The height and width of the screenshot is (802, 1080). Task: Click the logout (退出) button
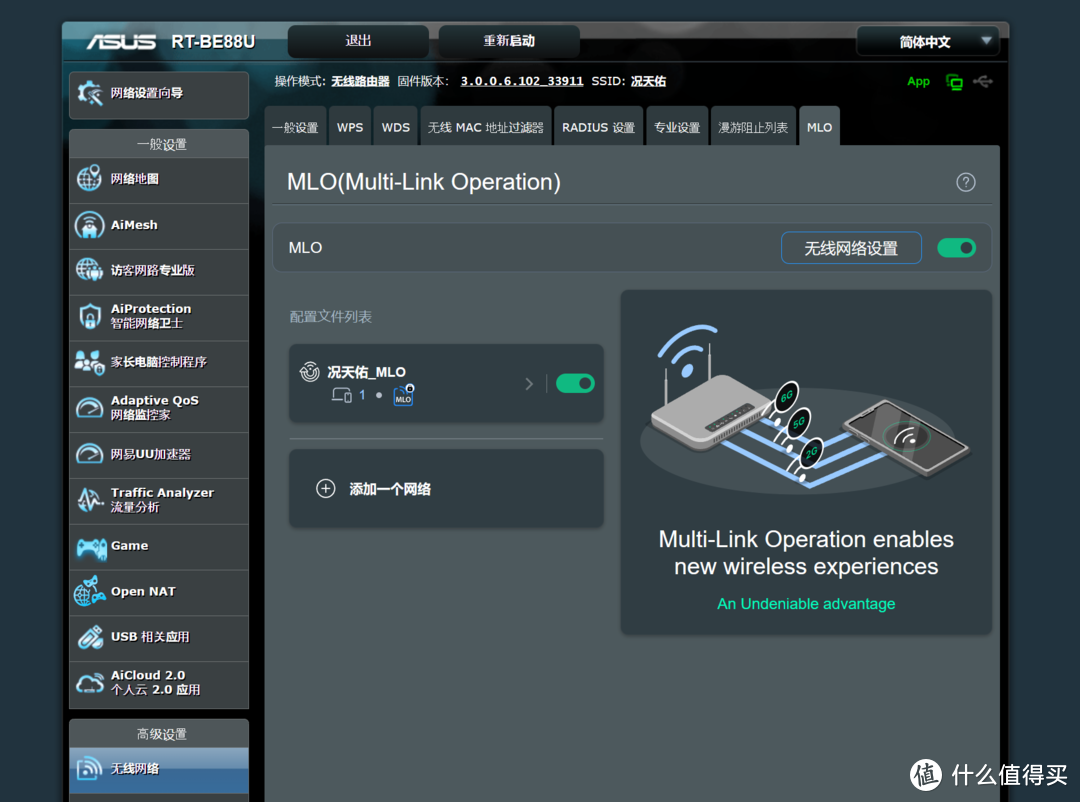tap(358, 41)
